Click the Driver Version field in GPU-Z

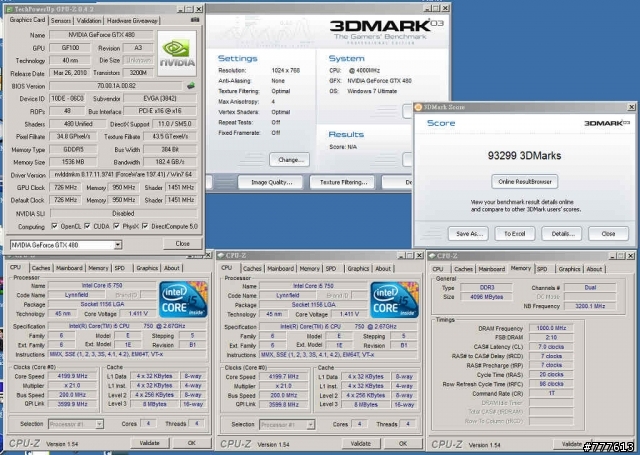pyautogui.click(x=123, y=175)
